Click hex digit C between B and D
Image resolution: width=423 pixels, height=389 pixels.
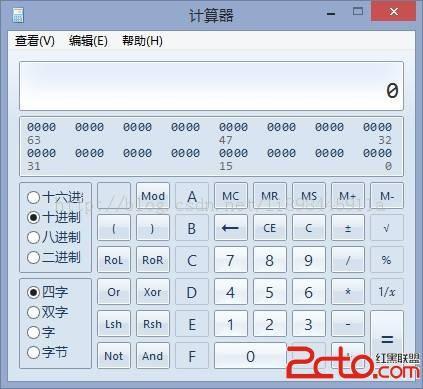192,260
